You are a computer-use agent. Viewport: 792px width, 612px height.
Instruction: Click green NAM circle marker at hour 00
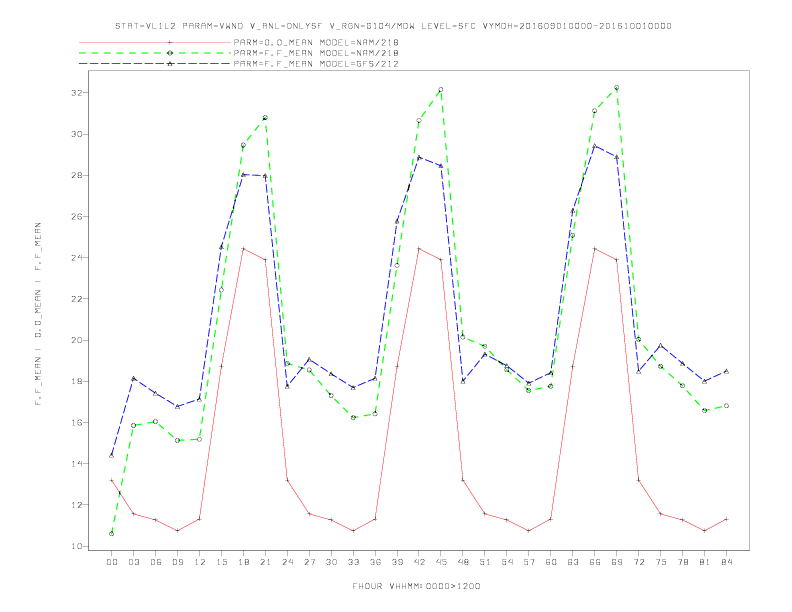click(x=112, y=534)
